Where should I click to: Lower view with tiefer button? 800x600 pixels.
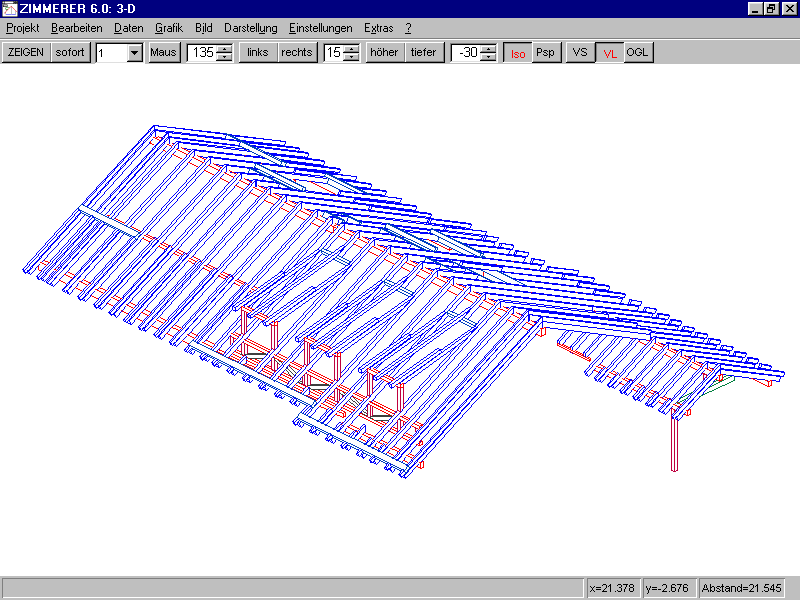click(x=424, y=53)
